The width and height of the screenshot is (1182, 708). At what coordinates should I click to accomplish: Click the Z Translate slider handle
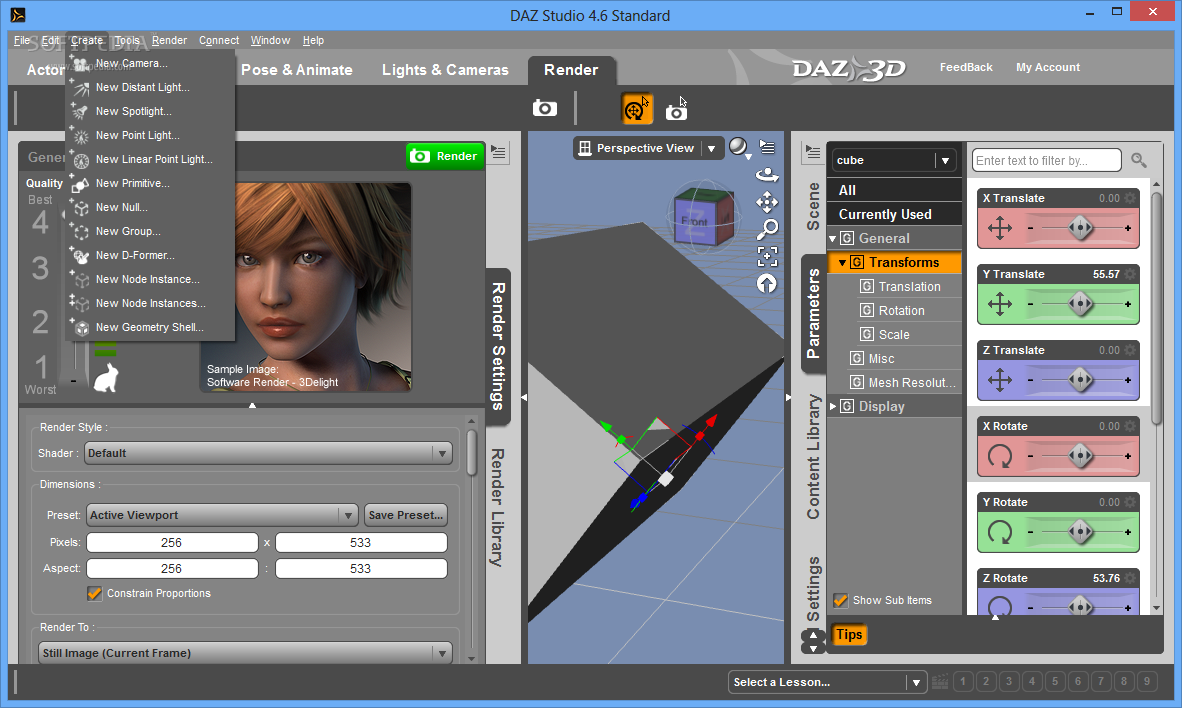[1080, 380]
